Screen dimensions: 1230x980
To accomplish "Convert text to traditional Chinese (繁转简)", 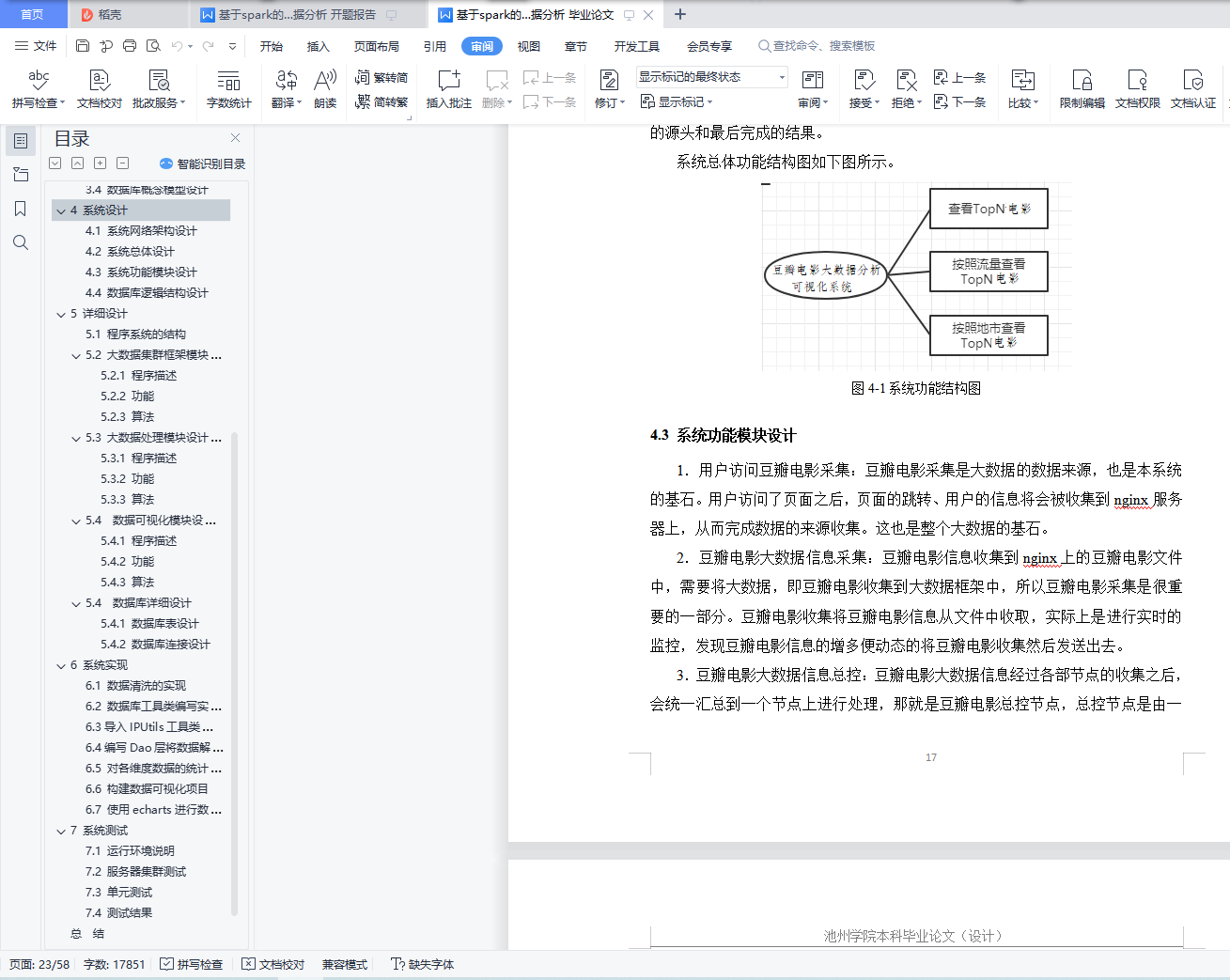I will 381,78.
